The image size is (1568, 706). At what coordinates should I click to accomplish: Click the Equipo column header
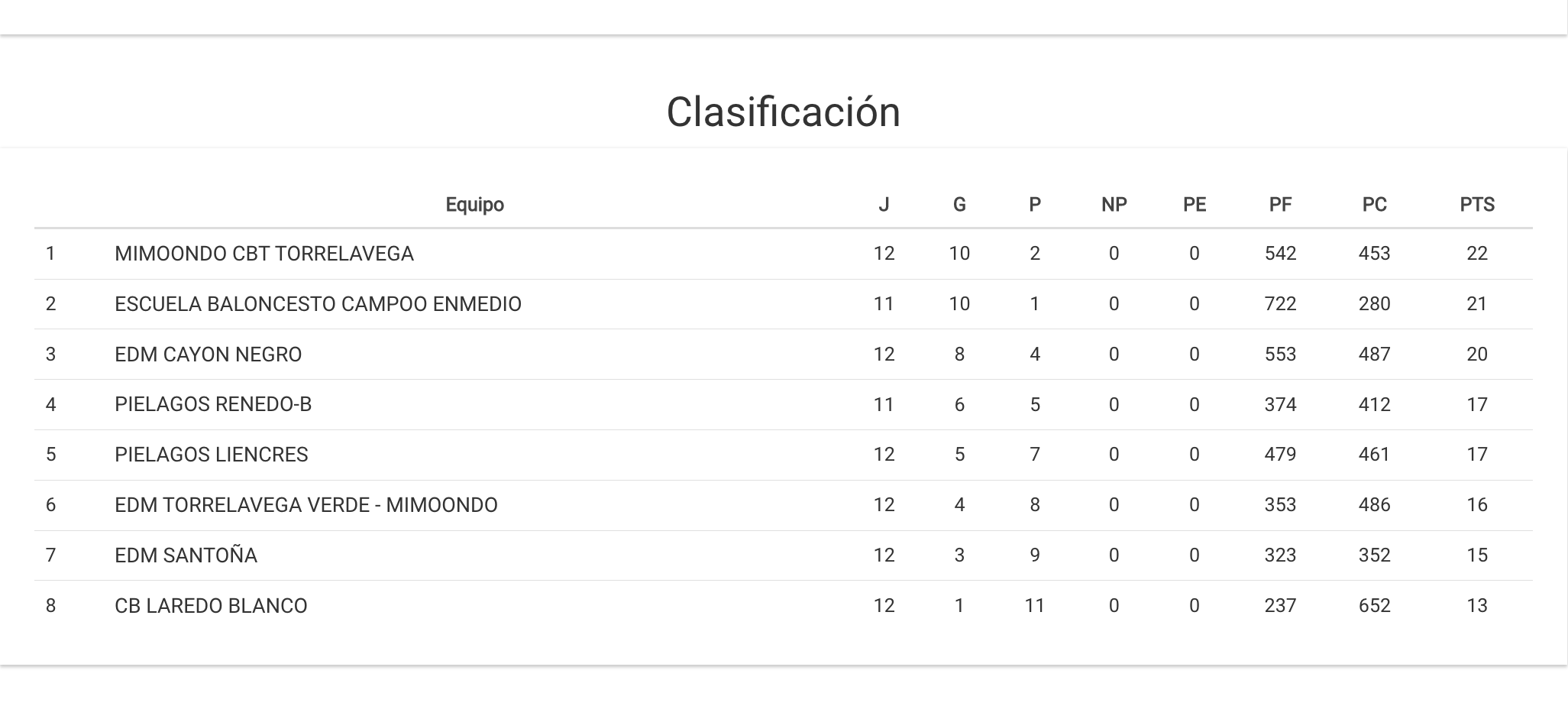tap(474, 205)
